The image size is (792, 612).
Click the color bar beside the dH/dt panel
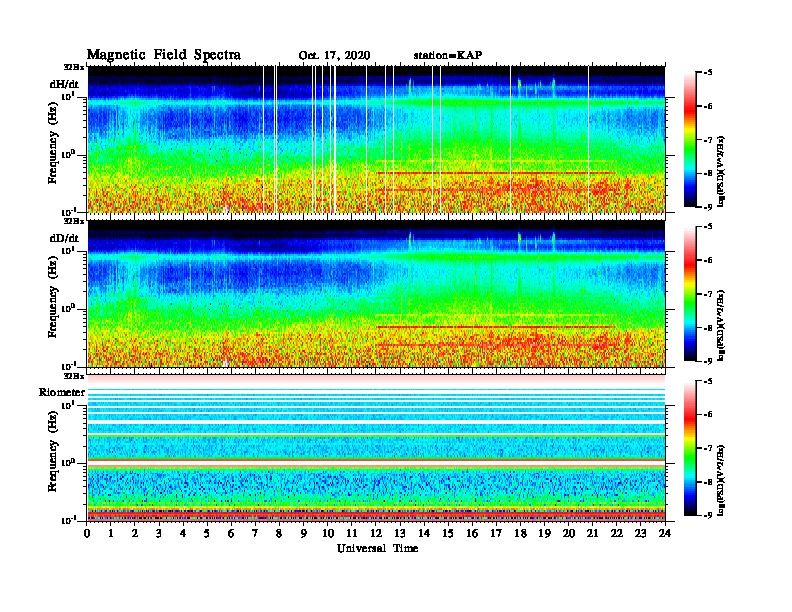click(689, 140)
